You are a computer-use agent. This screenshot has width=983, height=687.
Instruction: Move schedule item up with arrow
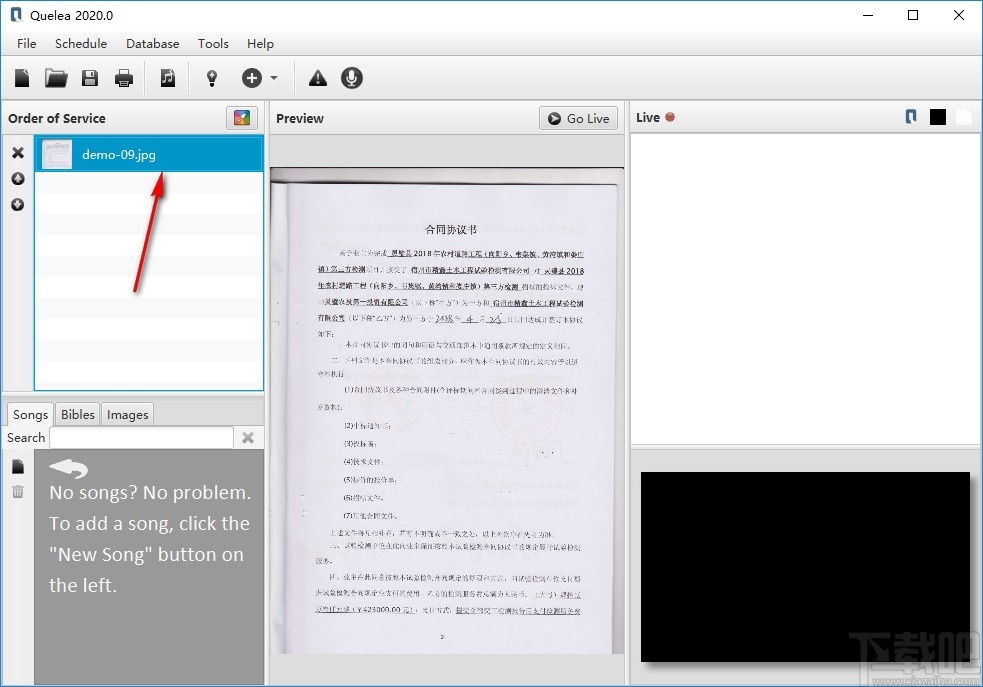16,179
